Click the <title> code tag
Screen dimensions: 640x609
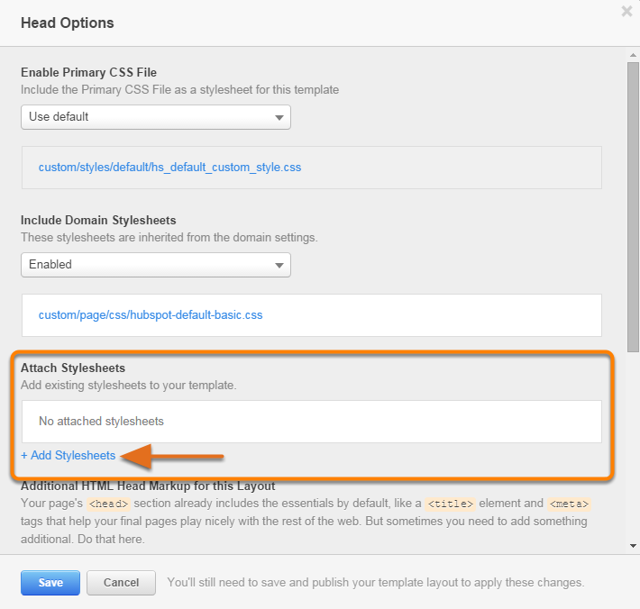coord(450,504)
